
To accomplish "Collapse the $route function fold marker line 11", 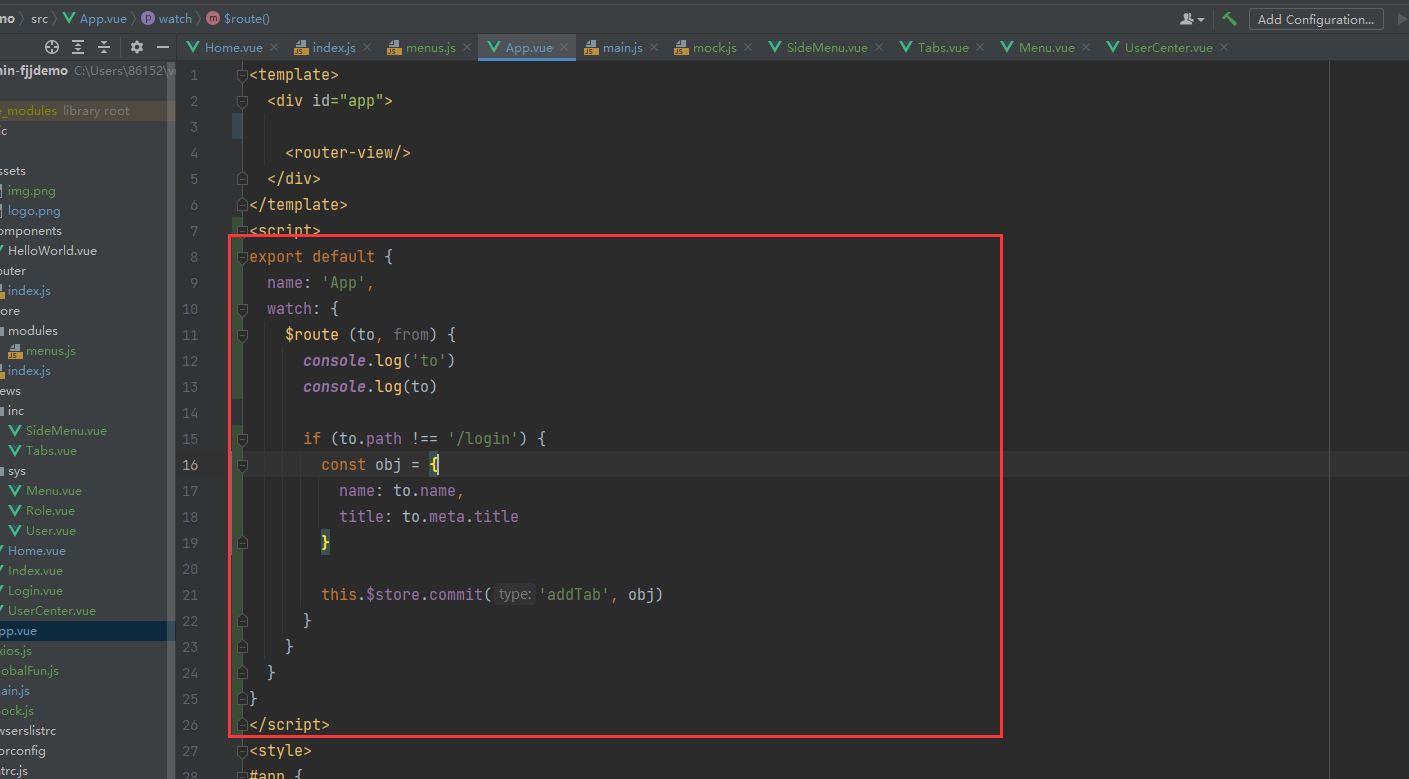I will tap(242, 335).
